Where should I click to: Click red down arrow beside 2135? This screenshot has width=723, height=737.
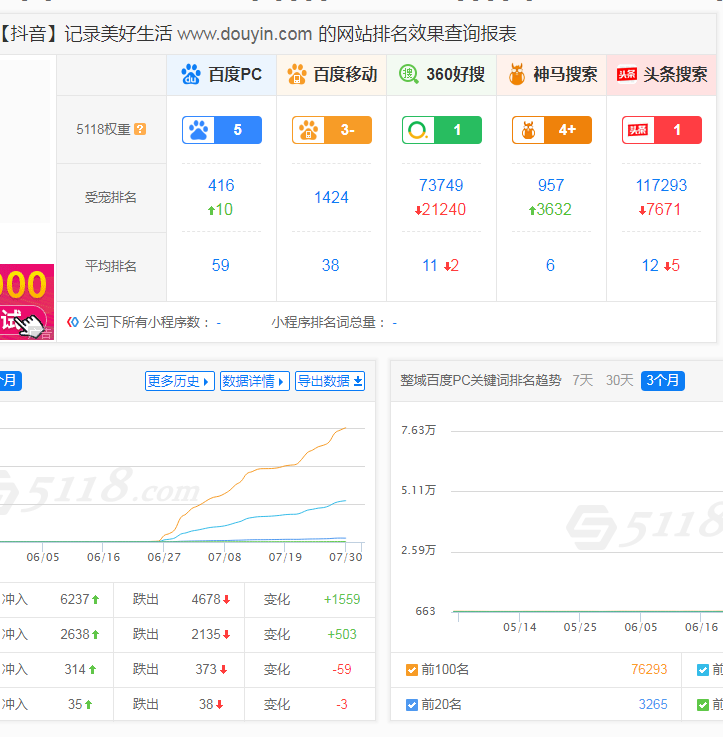coord(227,635)
